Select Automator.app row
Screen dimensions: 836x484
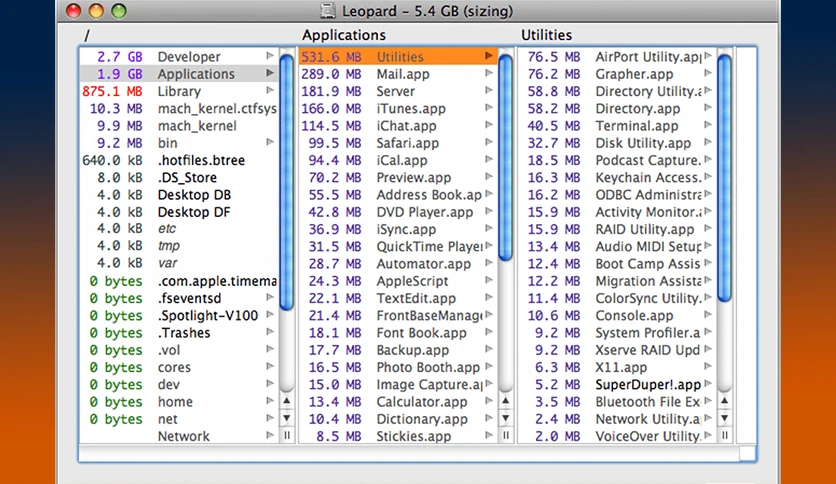click(398, 263)
